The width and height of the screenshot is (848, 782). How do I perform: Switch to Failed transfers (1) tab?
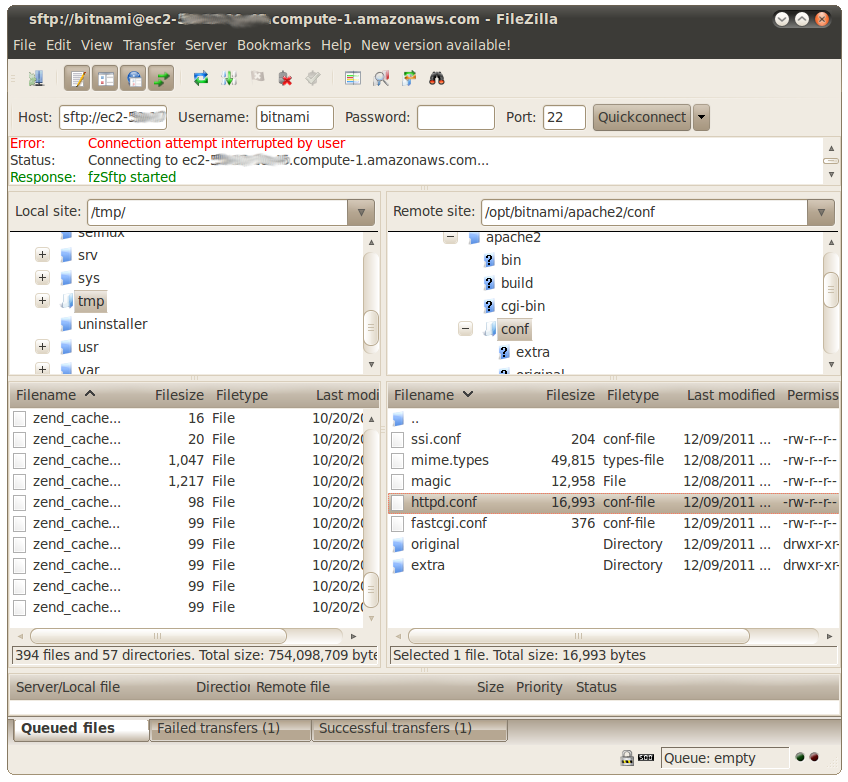(230, 729)
